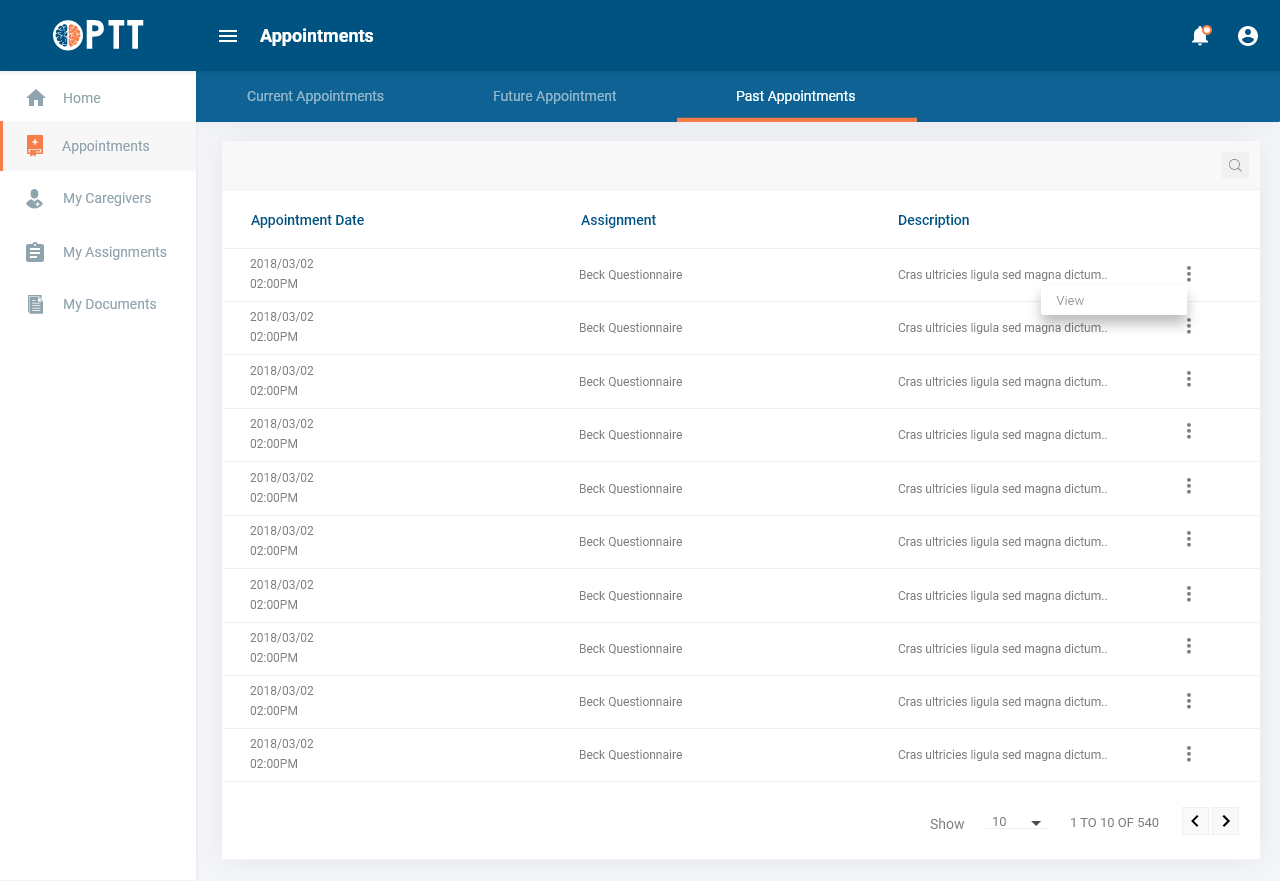Click the Assignment column header
This screenshot has width=1280, height=881.
pyautogui.click(x=618, y=220)
